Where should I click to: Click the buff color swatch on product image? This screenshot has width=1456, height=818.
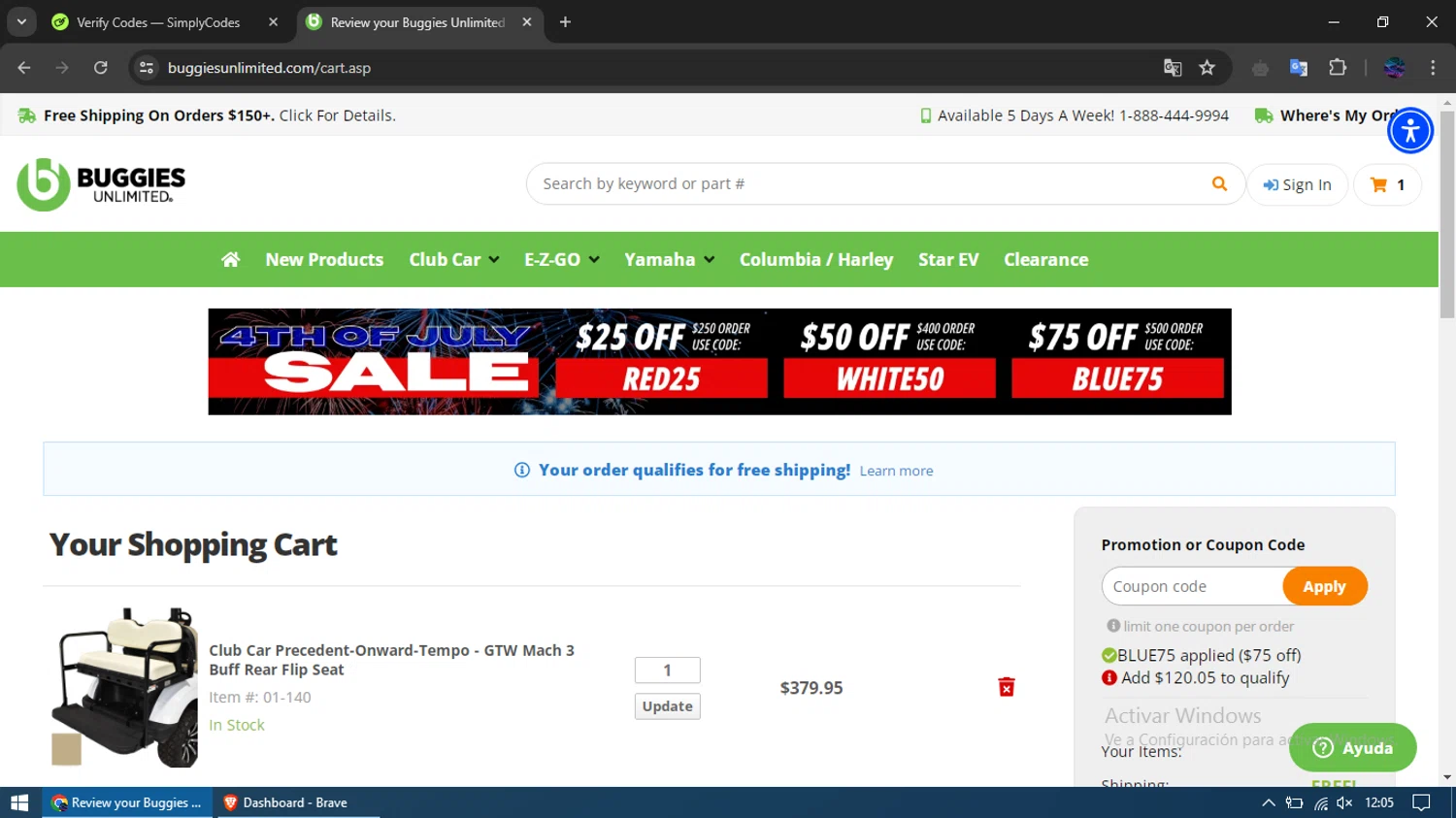point(66,749)
